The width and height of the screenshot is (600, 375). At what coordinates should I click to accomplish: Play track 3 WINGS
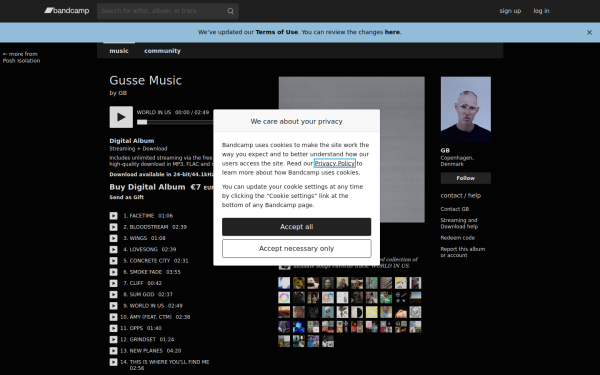point(114,238)
